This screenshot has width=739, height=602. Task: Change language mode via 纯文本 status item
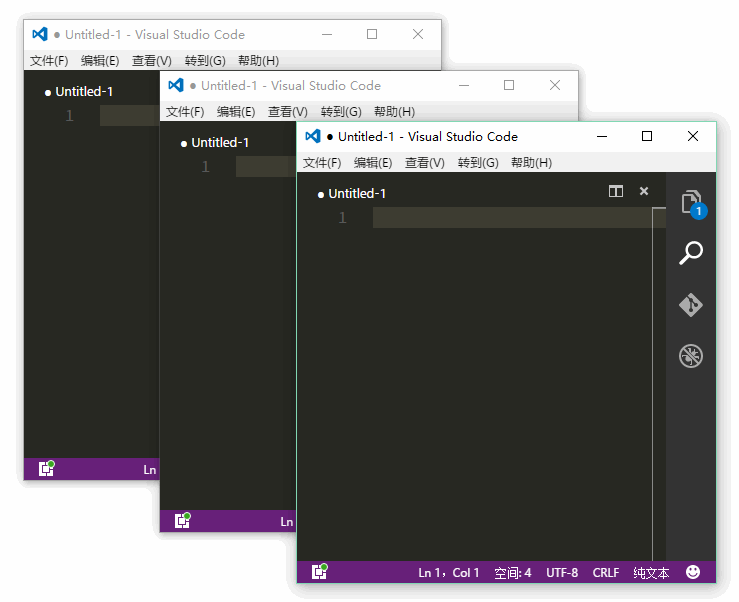click(651, 572)
